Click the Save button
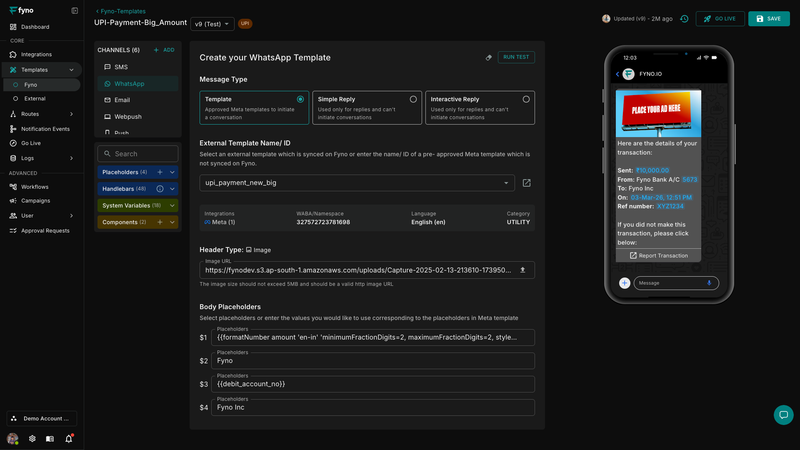Screen dimensions: 800x450 tap(768, 19)
